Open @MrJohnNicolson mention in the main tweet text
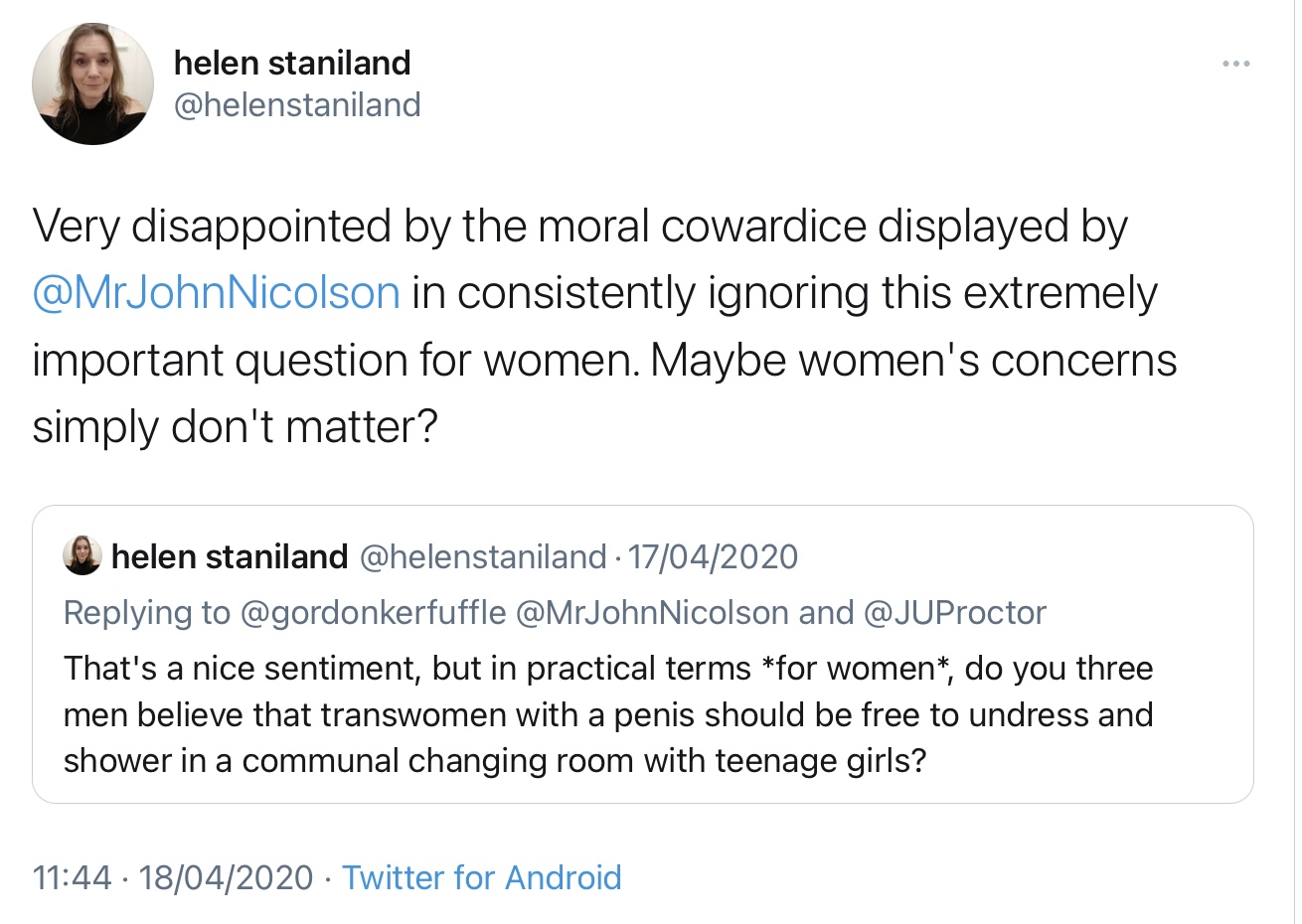Image resolution: width=1302 pixels, height=924 pixels. click(x=216, y=293)
